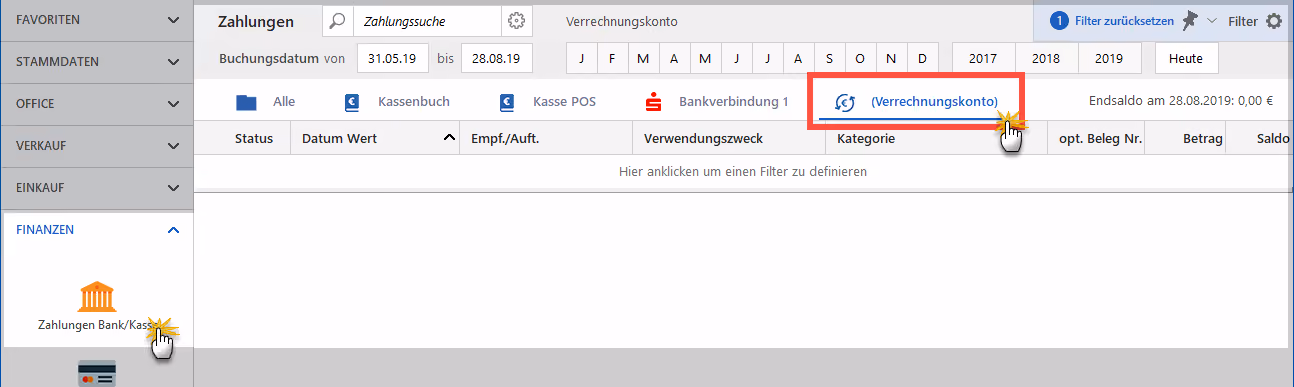
Task: Sort by the Status column header
Action: pyautogui.click(x=254, y=139)
